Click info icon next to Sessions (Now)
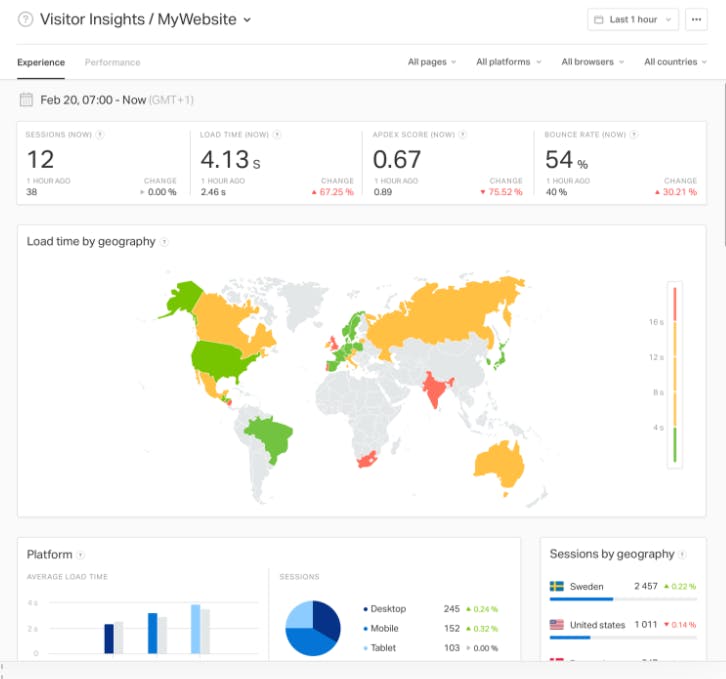The image size is (726, 679). [100, 135]
